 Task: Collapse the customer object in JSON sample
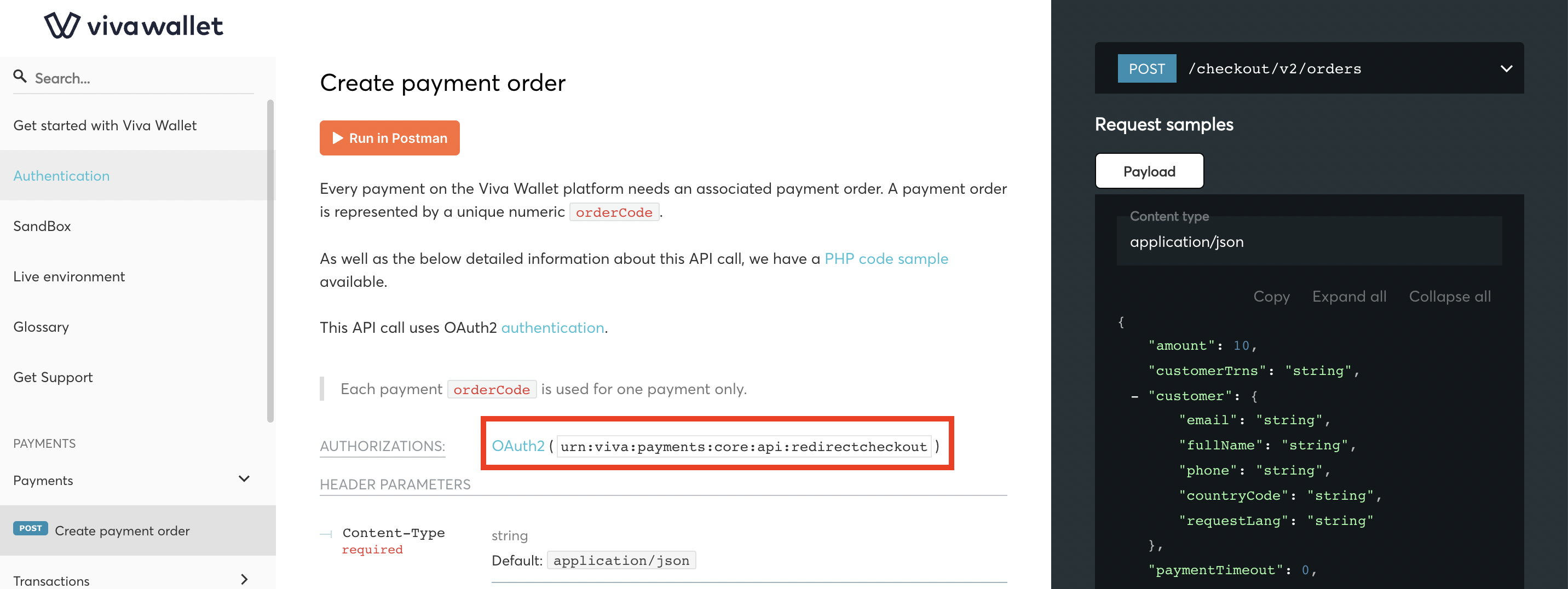click(x=1134, y=396)
